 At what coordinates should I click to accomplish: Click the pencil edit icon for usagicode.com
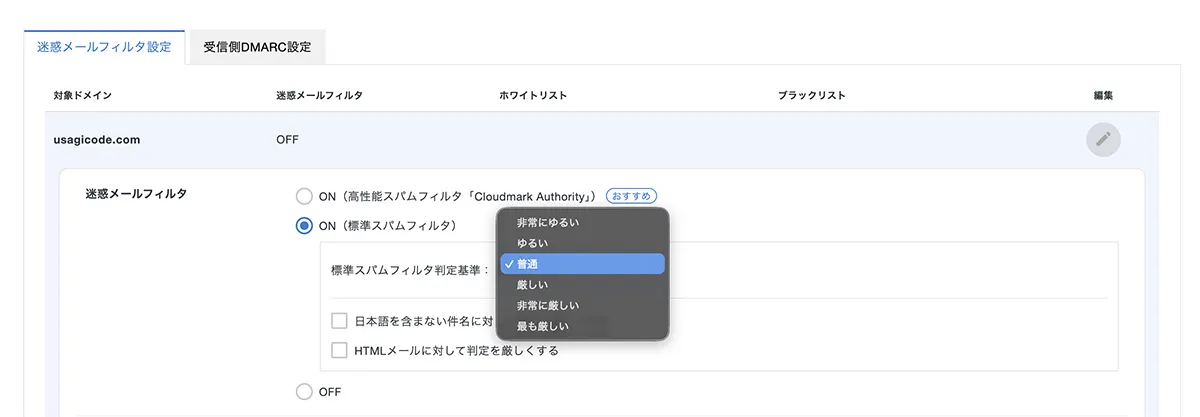coord(1103,140)
